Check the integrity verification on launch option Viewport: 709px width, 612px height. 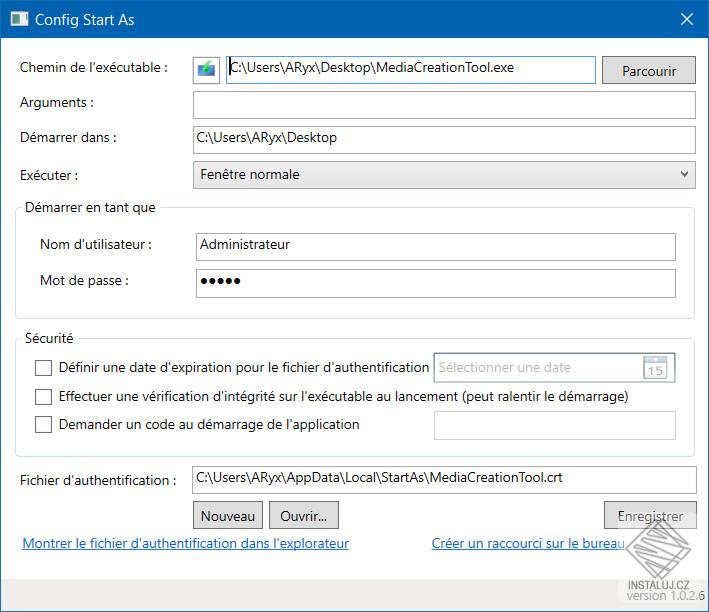pyautogui.click(x=43, y=397)
